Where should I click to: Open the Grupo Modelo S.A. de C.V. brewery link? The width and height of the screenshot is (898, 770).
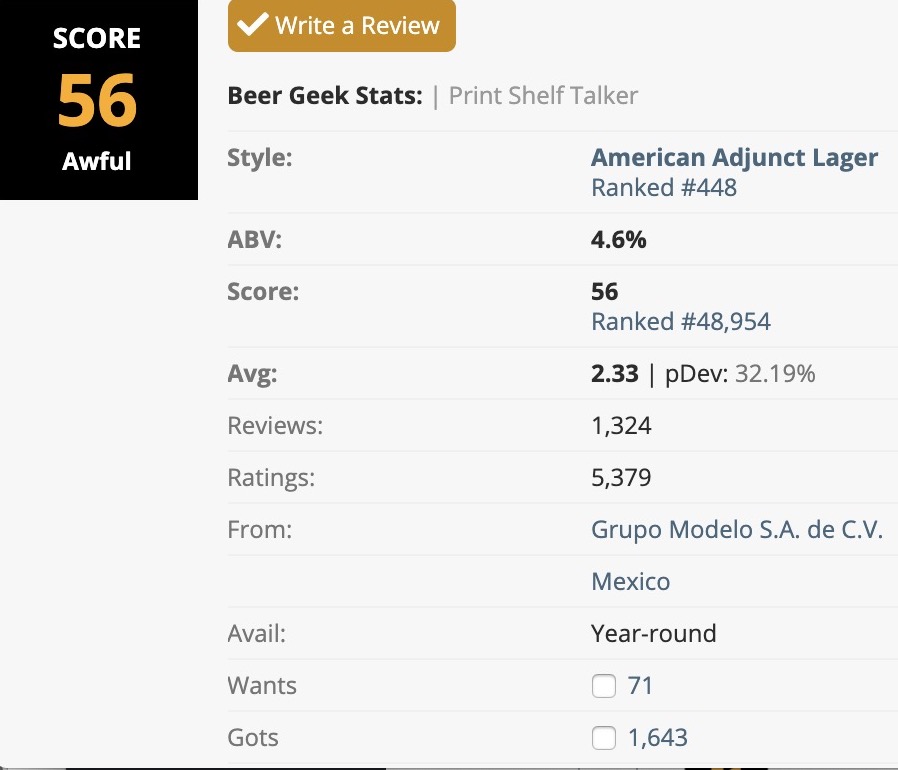737,529
